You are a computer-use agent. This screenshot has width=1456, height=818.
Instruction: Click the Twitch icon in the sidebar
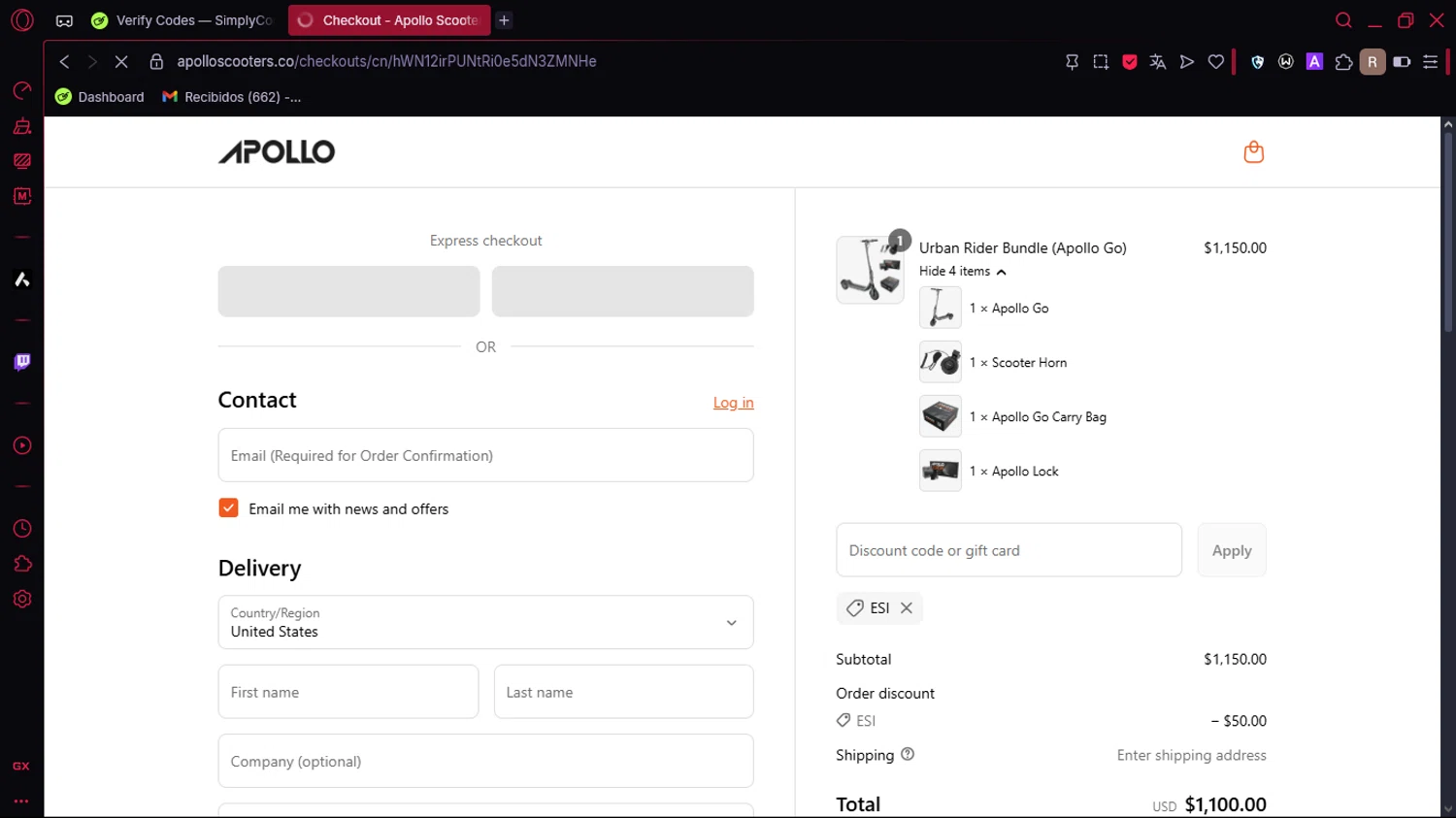(21, 362)
